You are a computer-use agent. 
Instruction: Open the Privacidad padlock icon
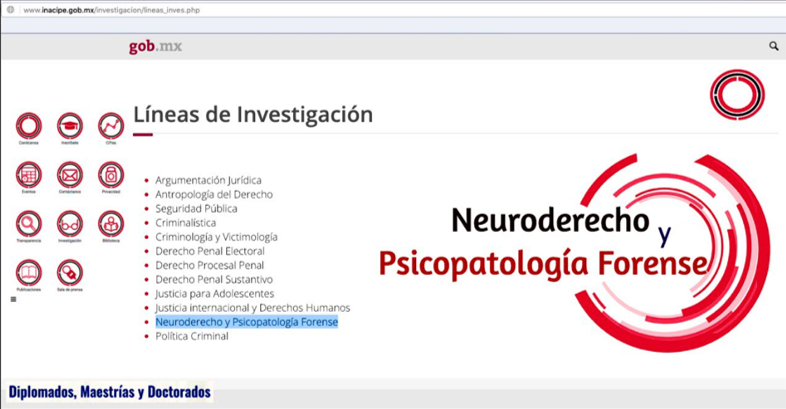111,175
